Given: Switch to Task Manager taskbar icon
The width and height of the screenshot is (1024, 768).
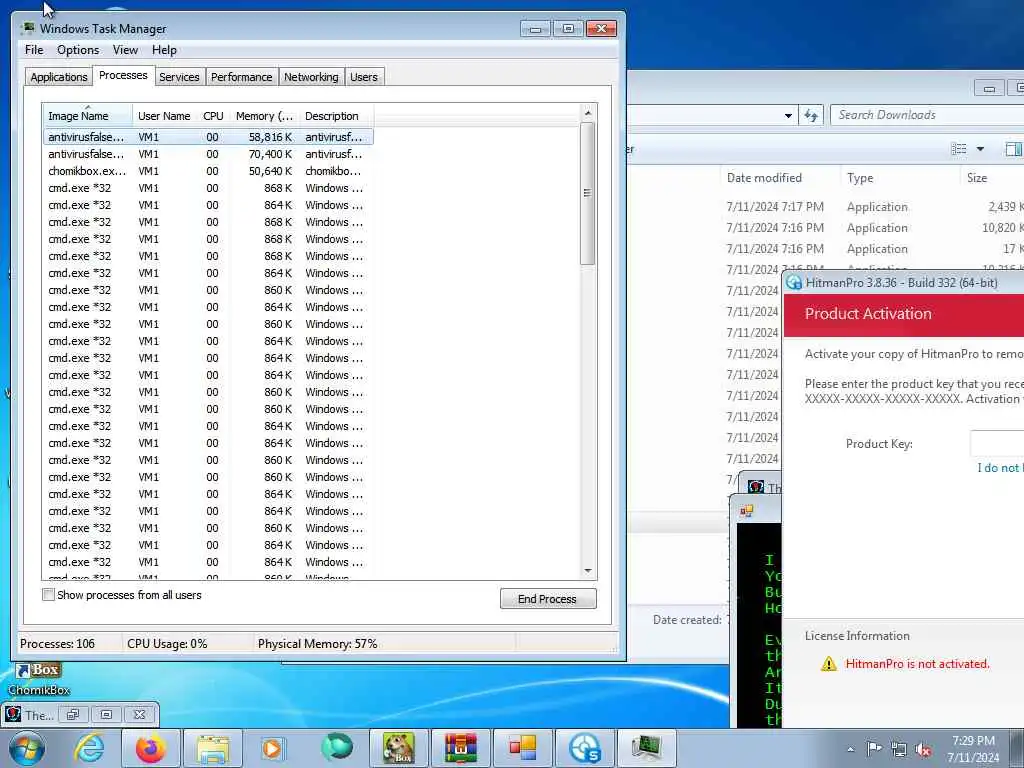Looking at the screenshot, I should point(647,748).
